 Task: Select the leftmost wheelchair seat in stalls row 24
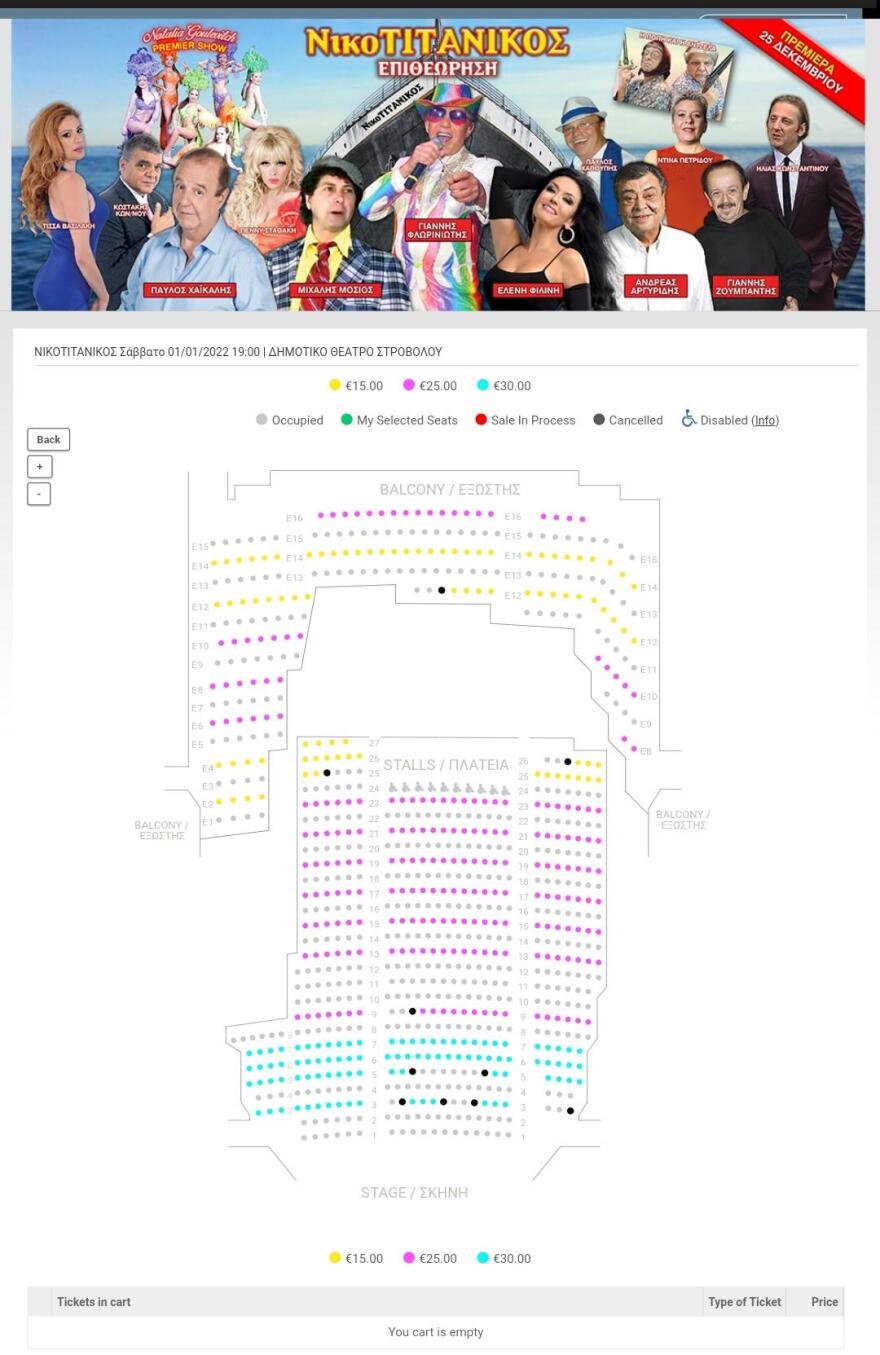[x=393, y=789]
